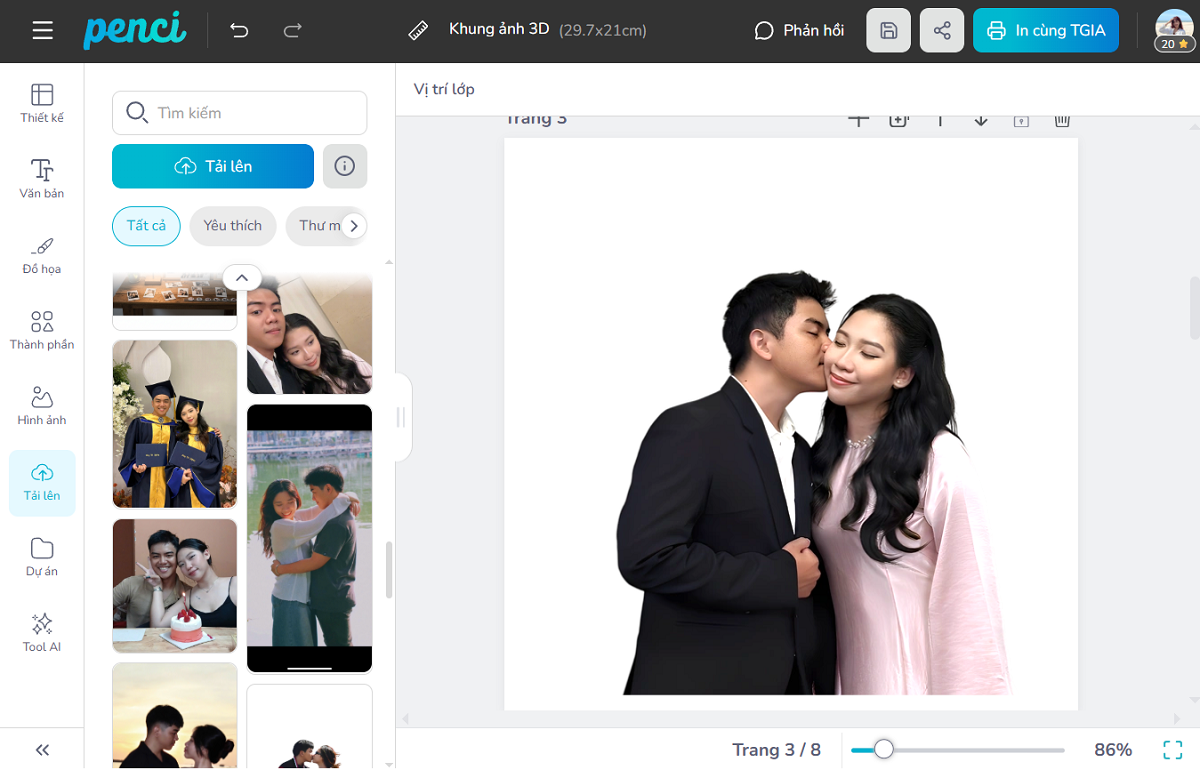Open the hamburger main menu
The width and height of the screenshot is (1200, 770).
point(42,30)
